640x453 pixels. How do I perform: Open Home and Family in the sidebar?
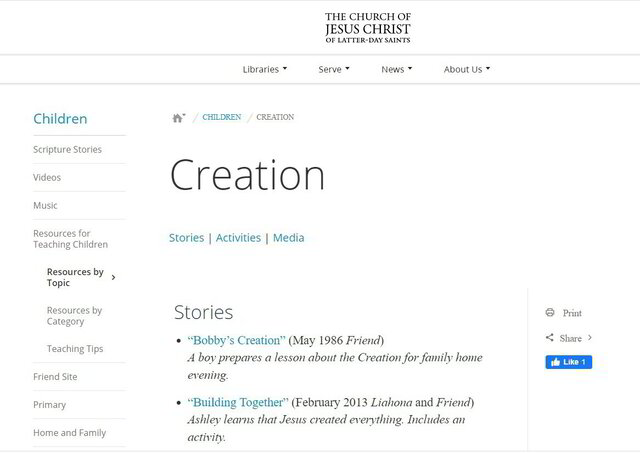click(x=69, y=433)
